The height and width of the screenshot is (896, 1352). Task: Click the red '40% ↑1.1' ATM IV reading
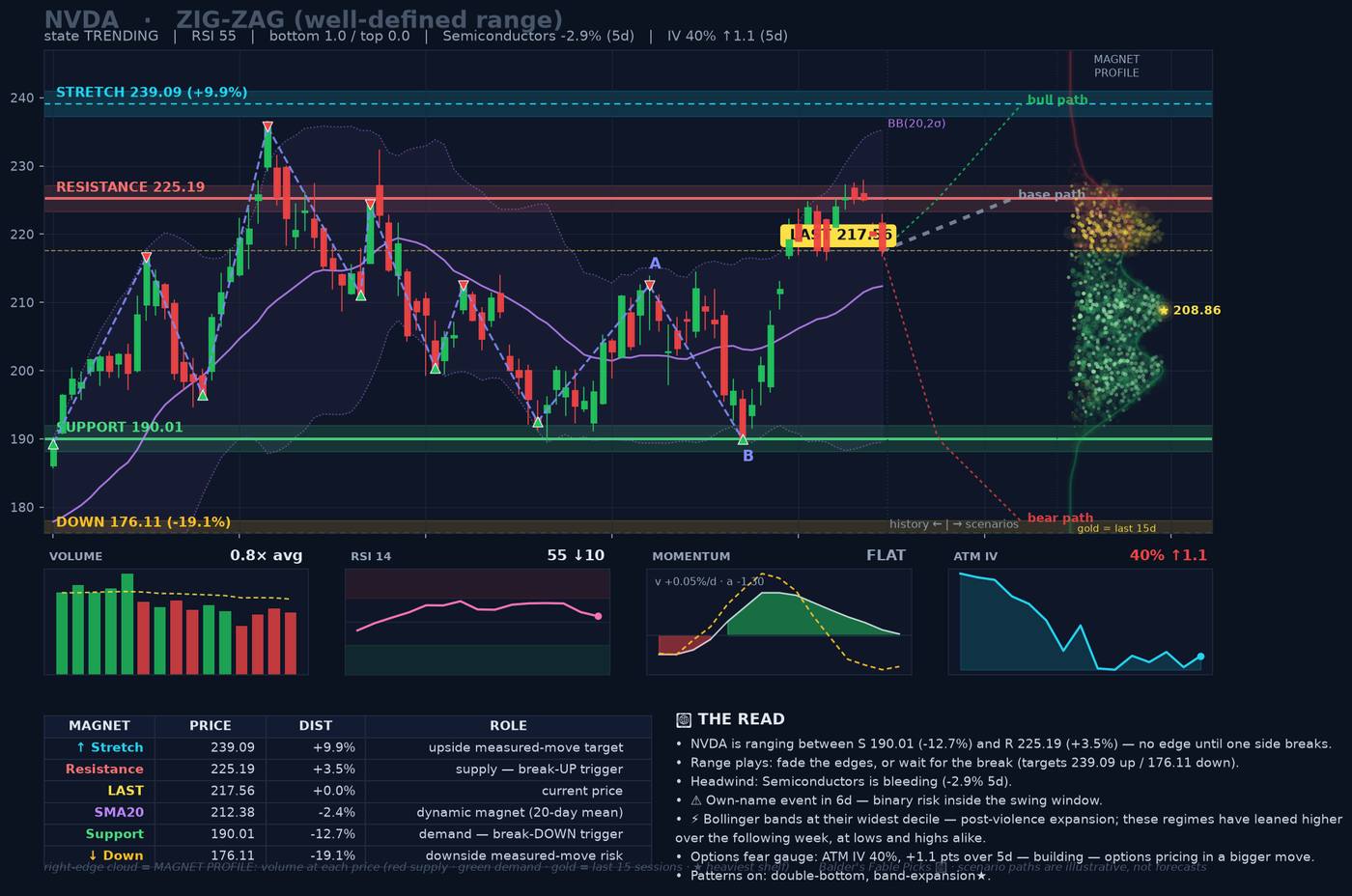coord(1169,555)
